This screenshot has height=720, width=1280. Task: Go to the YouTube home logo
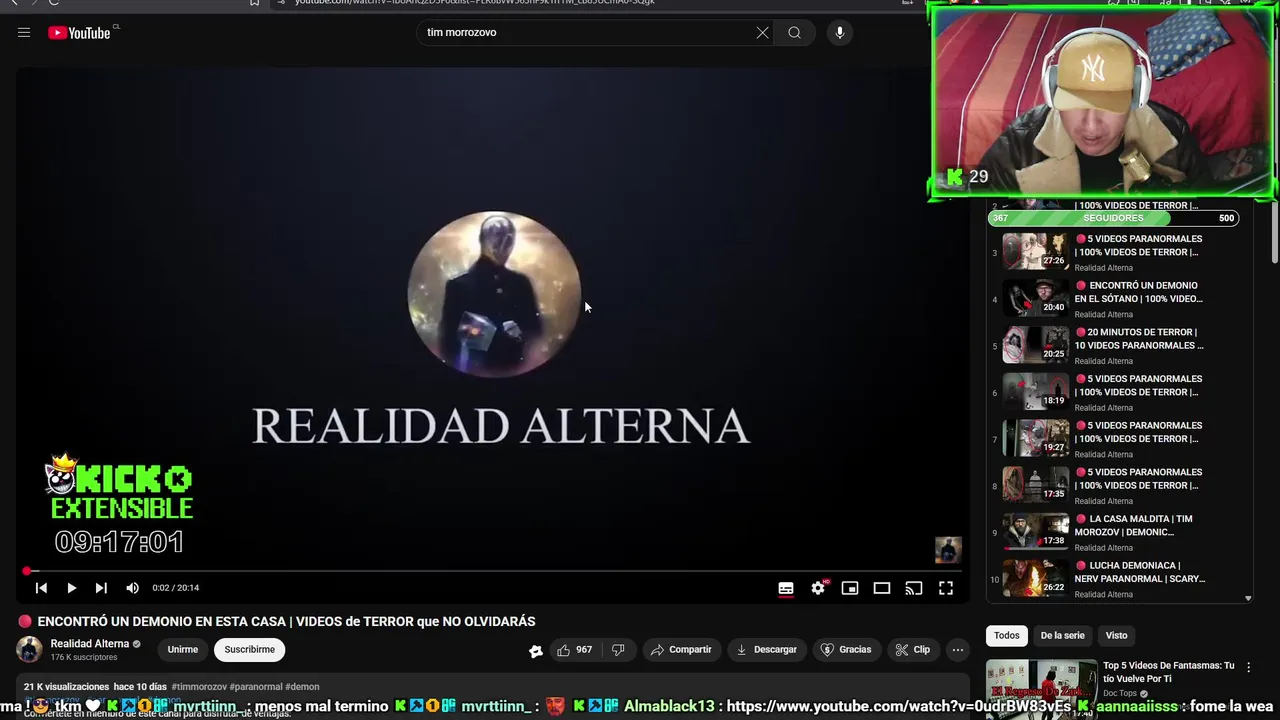(x=79, y=33)
